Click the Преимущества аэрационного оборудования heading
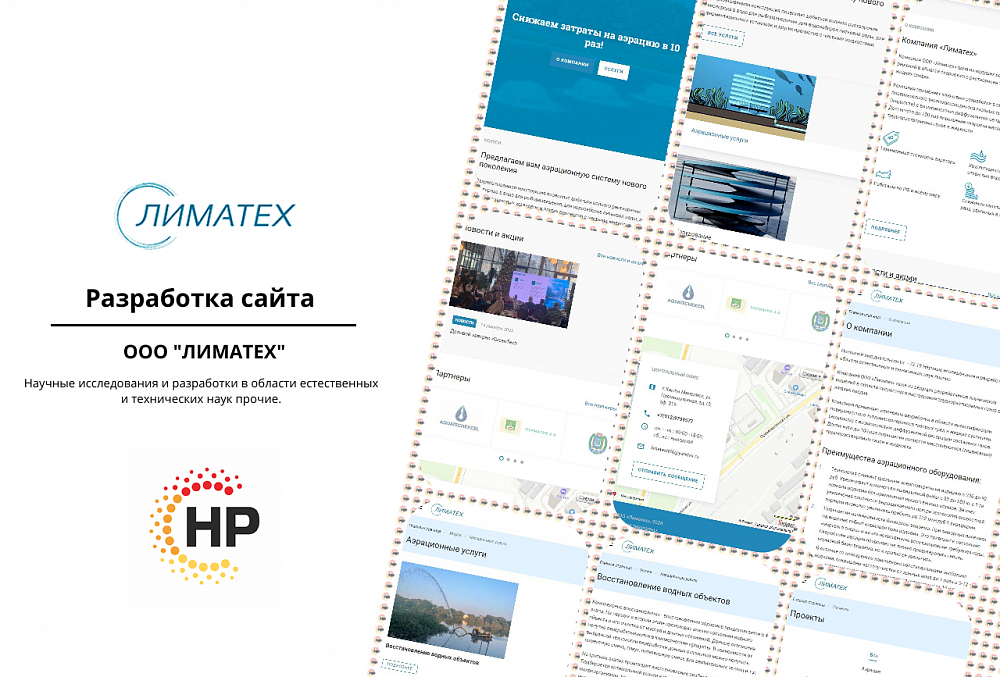Viewport: 1000px width, 677px height. click(x=901, y=465)
